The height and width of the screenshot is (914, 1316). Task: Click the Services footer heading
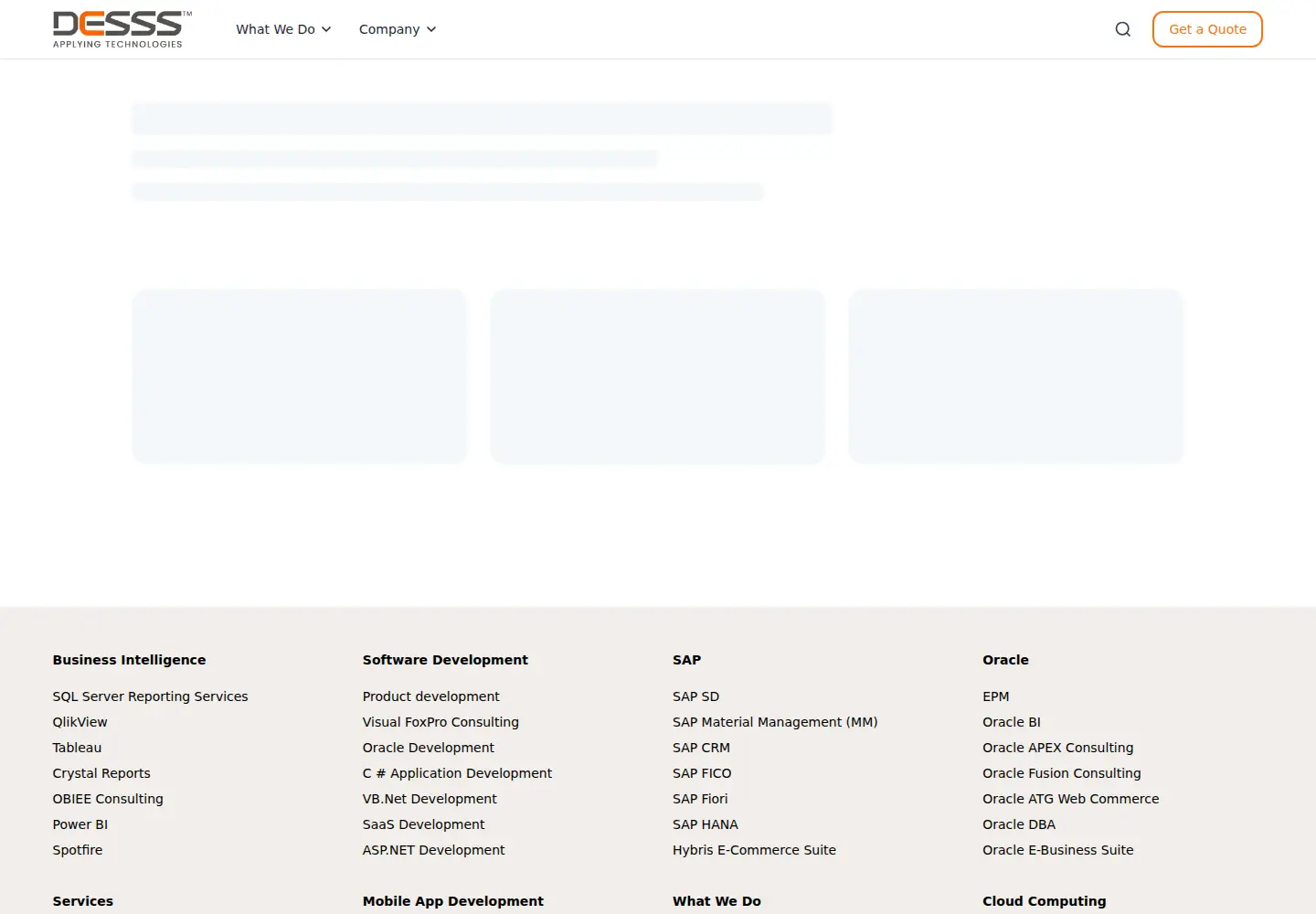[83, 901]
